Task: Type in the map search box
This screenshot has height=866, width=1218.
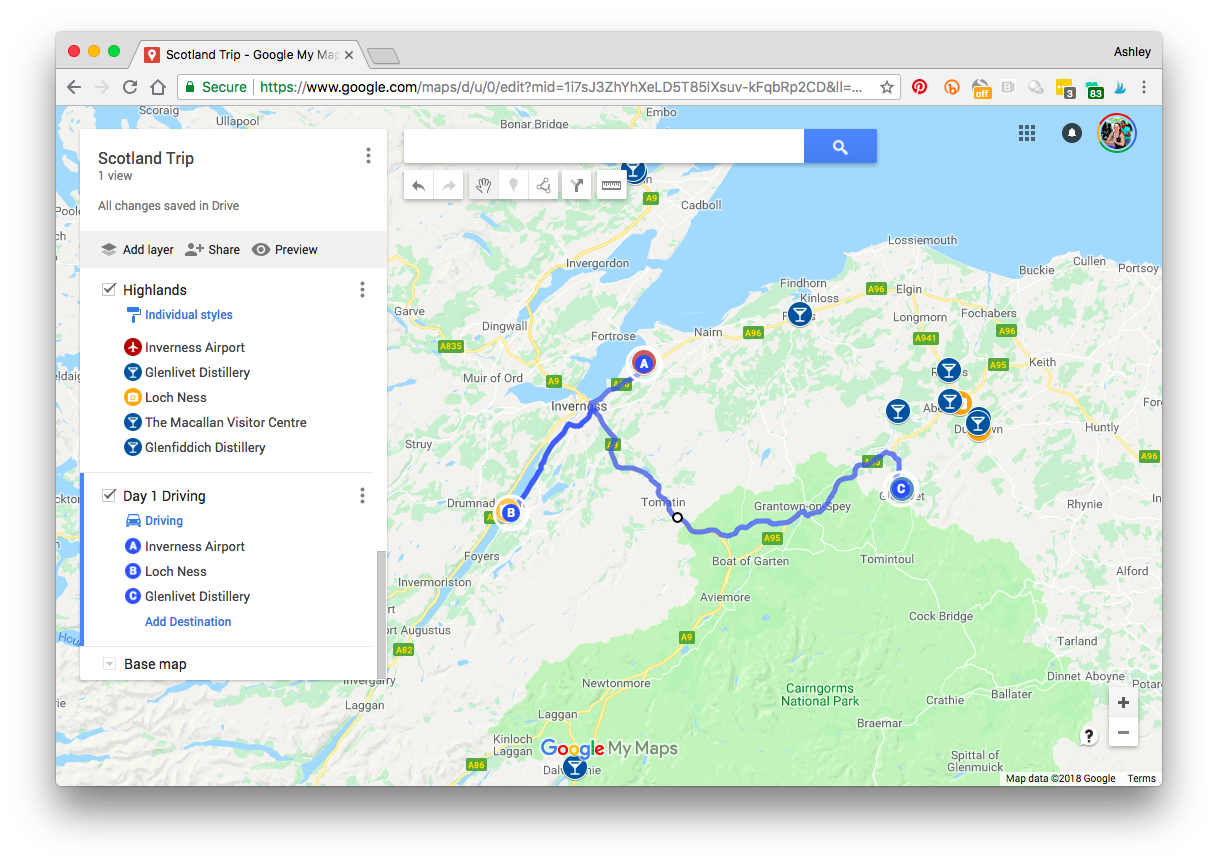Action: tap(604, 147)
